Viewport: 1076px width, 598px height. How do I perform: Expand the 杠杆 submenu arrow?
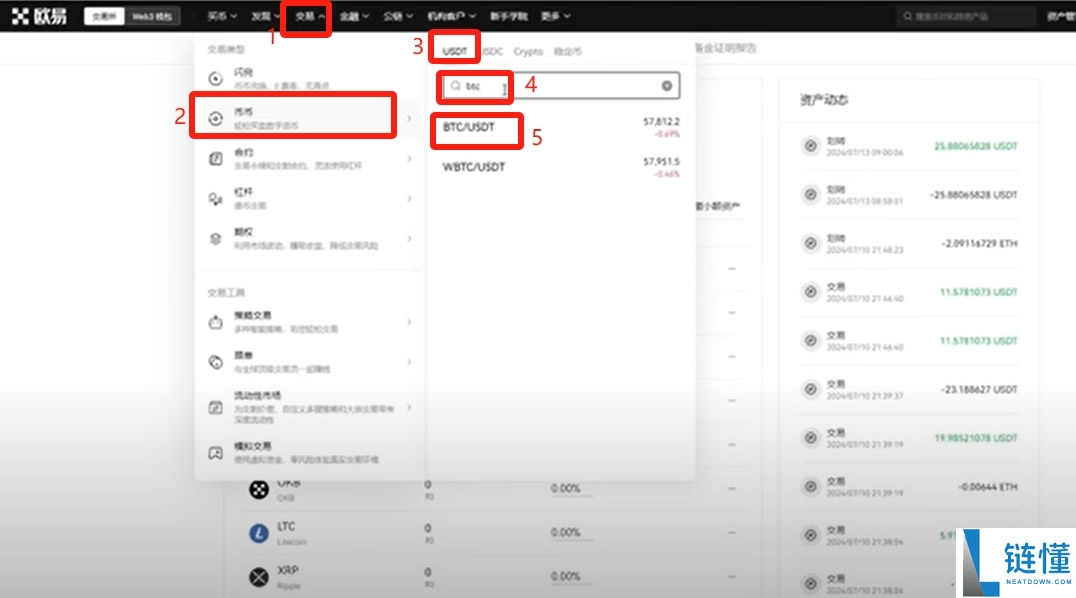[x=410, y=198]
